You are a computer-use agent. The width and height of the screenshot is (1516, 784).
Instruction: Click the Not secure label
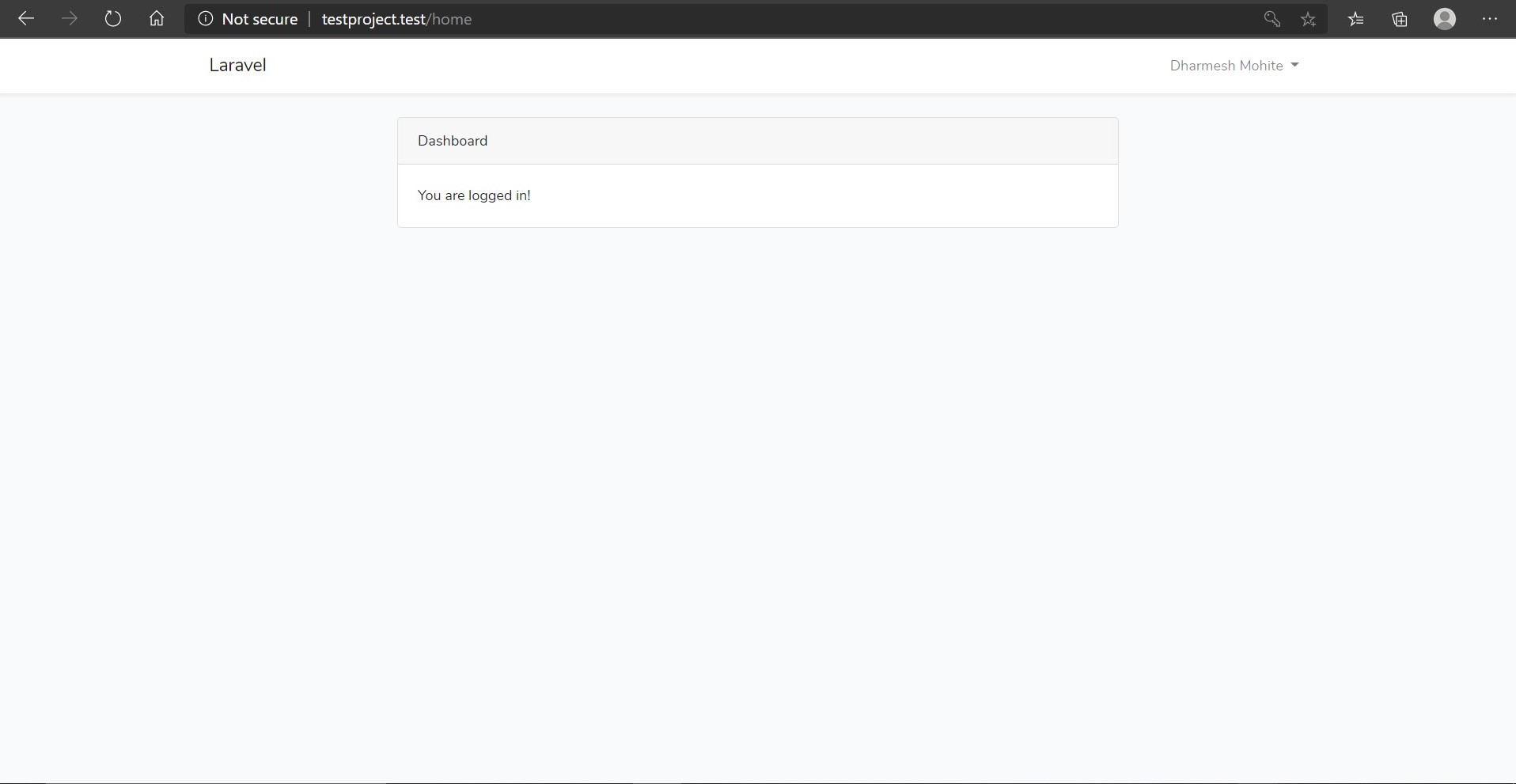pos(260,19)
